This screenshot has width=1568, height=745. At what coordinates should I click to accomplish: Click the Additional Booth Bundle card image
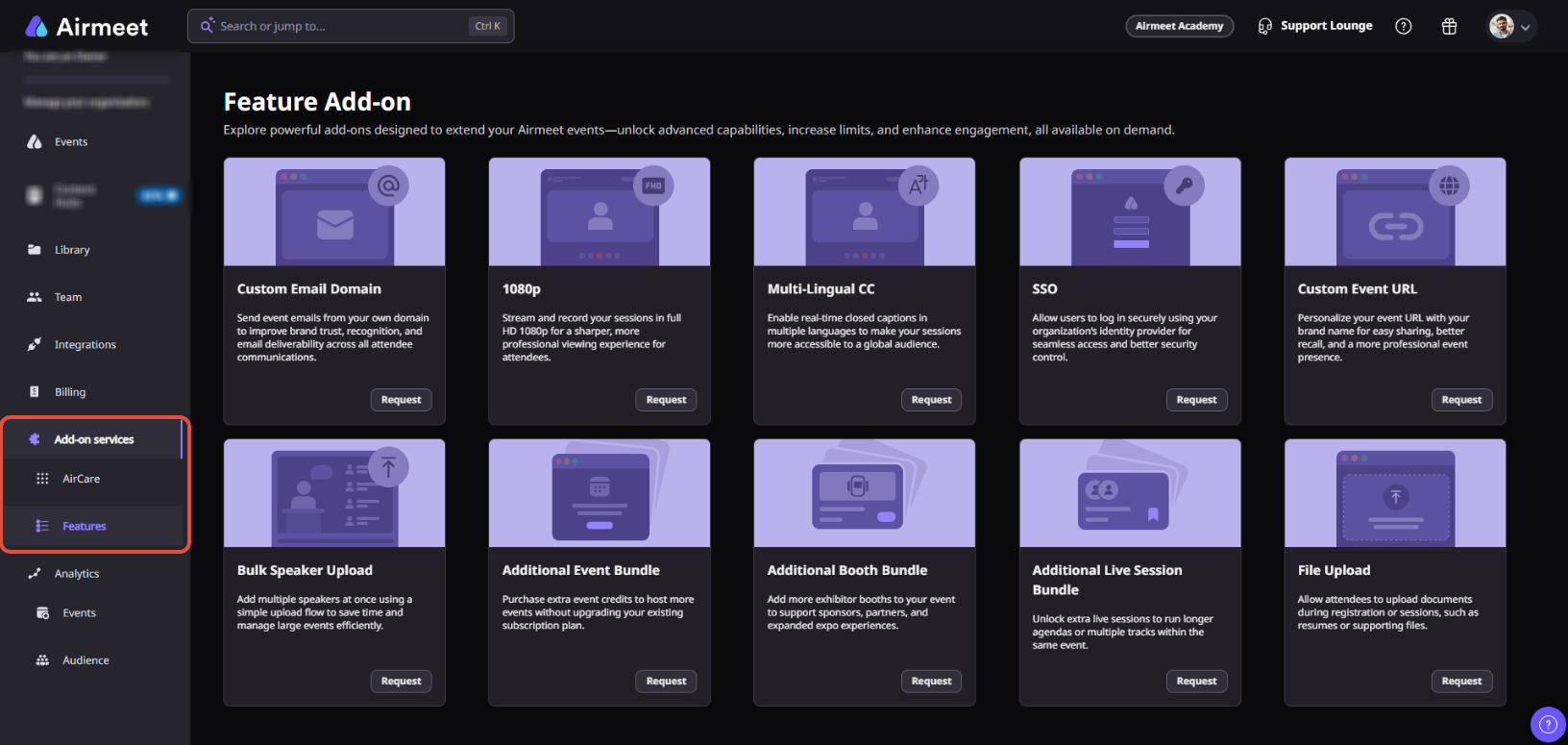[x=865, y=494]
